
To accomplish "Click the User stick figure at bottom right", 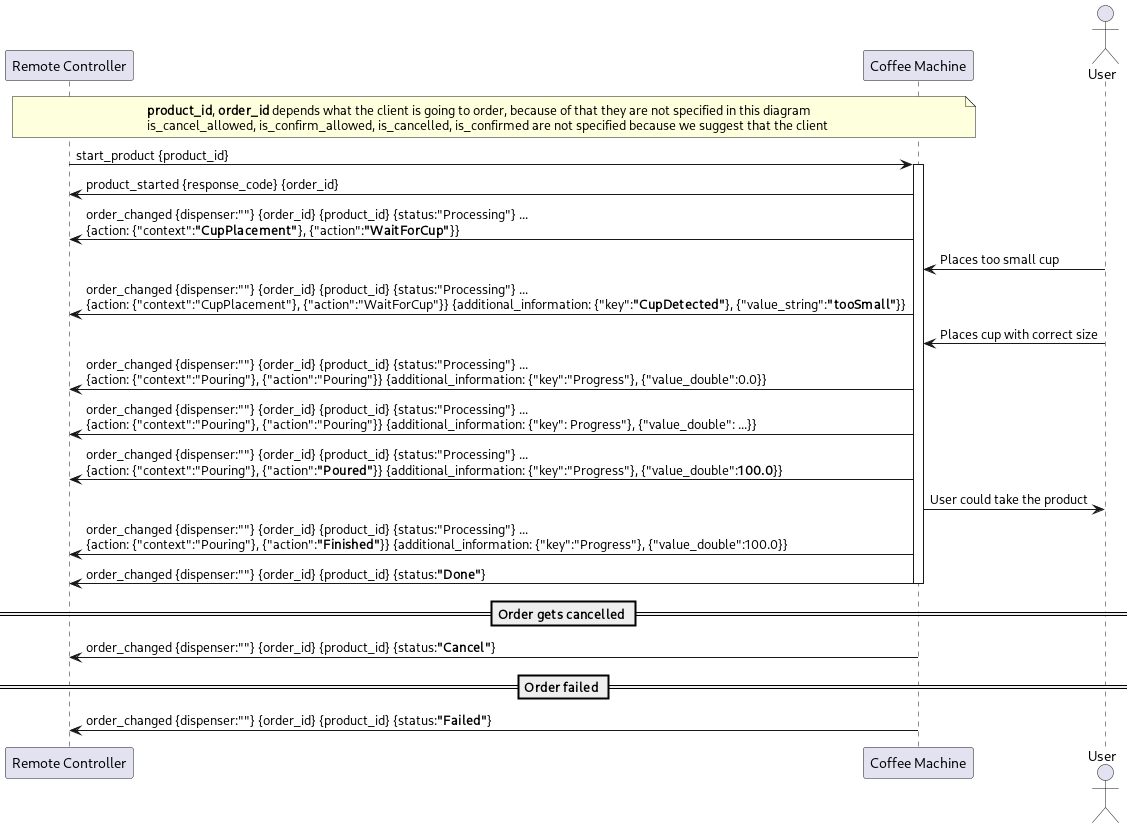I will click(1103, 795).
